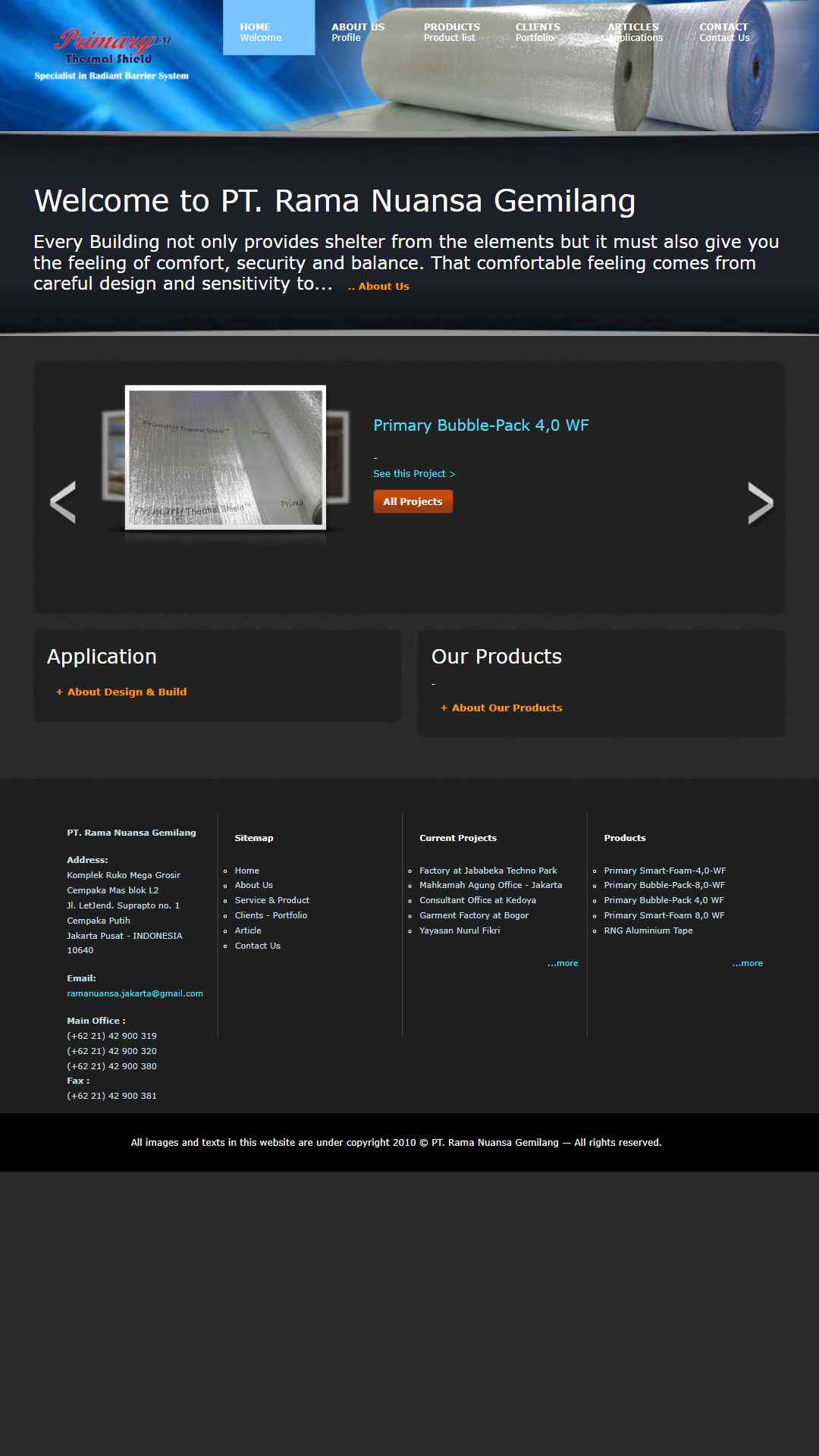The width and height of the screenshot is (819, 1456).
Task: Open Contact Us in the Sitemap list
Action: pyautogui.click(x=258, y=946)
